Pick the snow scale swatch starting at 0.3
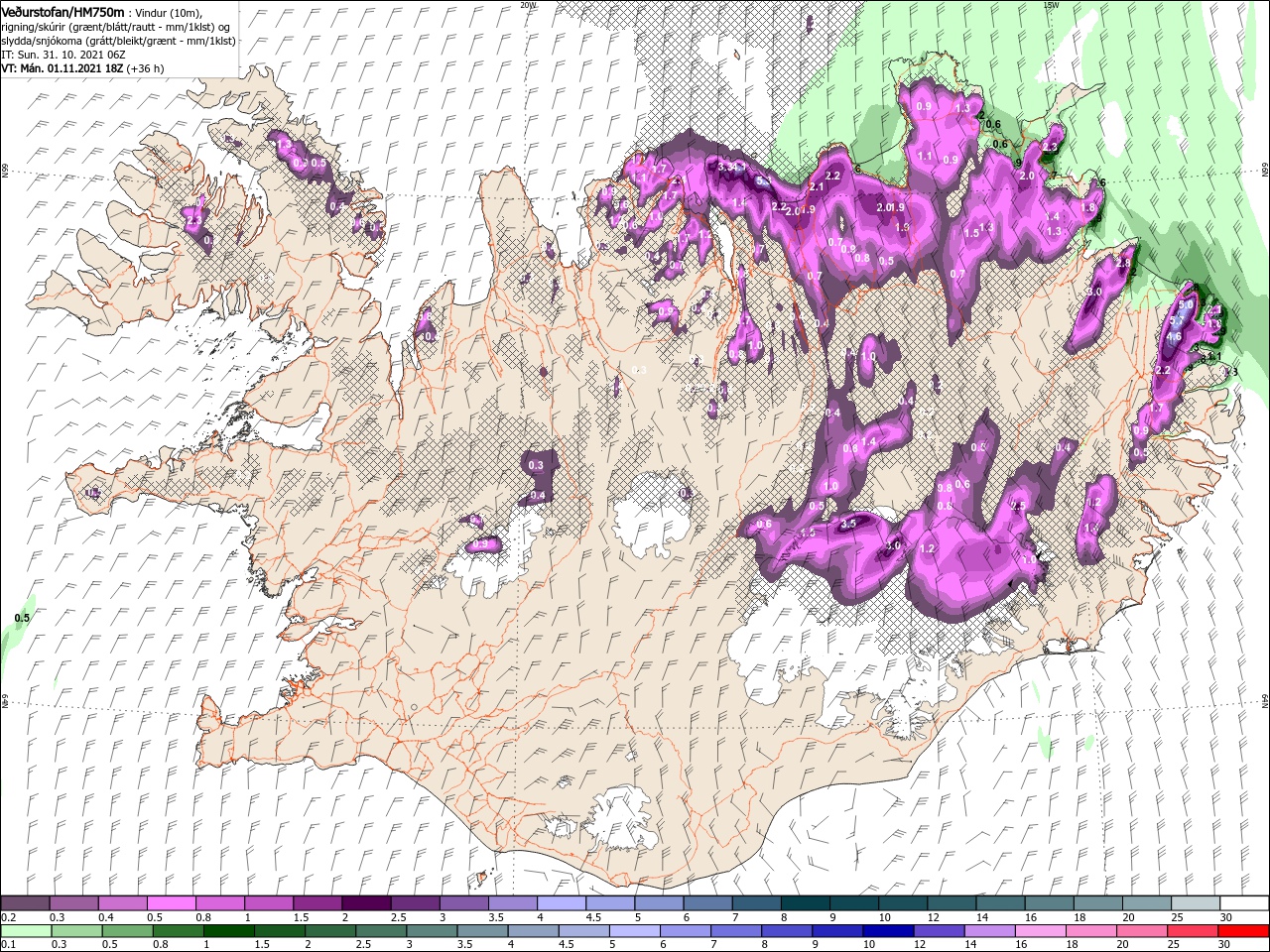This screenshot has height=952, width=1270. point(74,902)
